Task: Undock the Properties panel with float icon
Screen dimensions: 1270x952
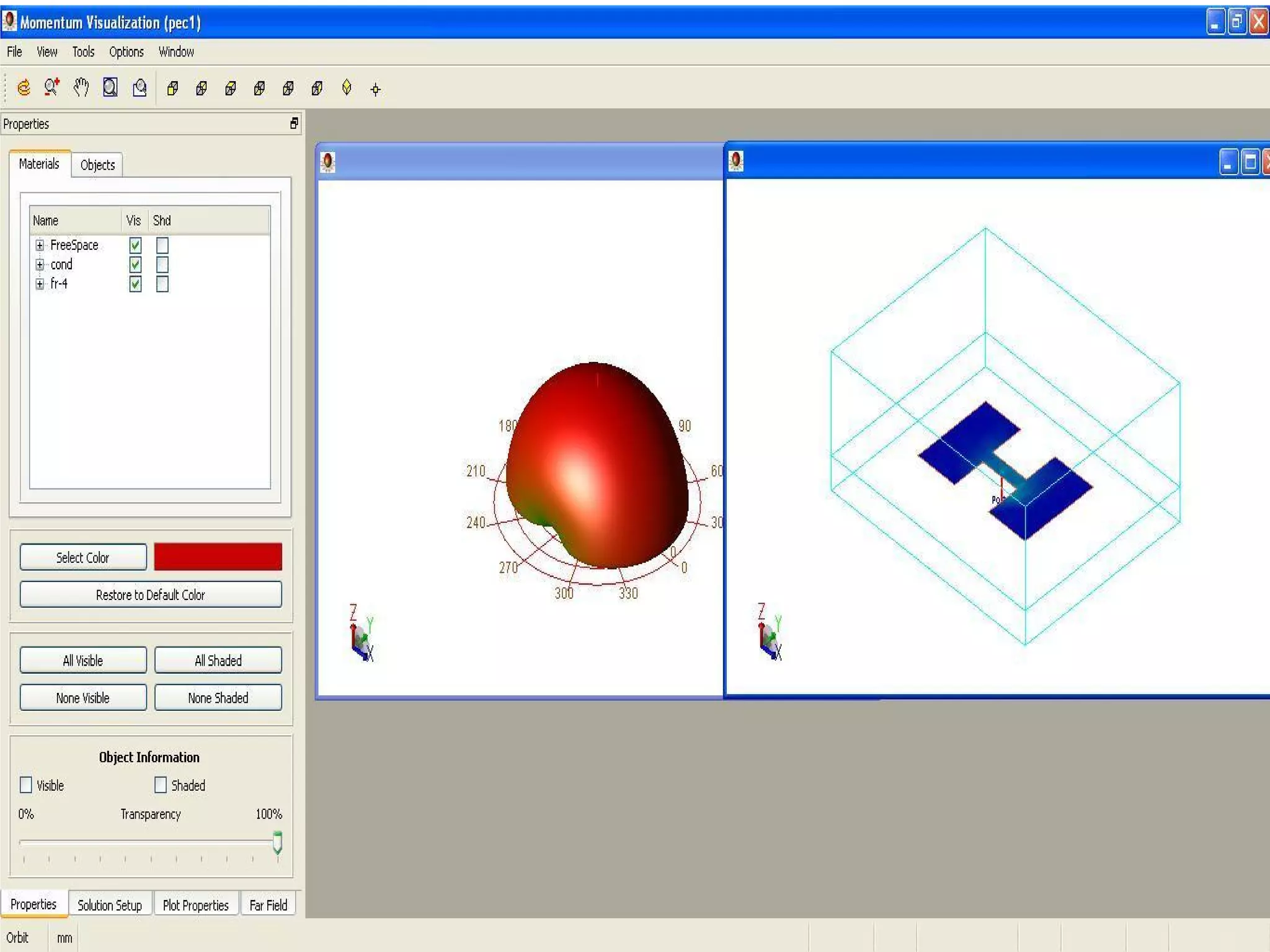Action: [x=294, y=123]
